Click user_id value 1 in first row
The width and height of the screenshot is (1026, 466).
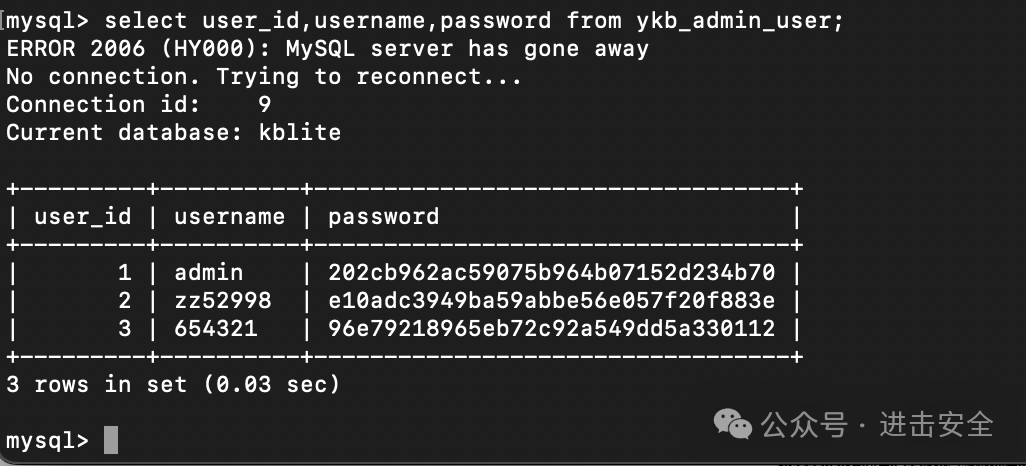[x=124, y=272]
